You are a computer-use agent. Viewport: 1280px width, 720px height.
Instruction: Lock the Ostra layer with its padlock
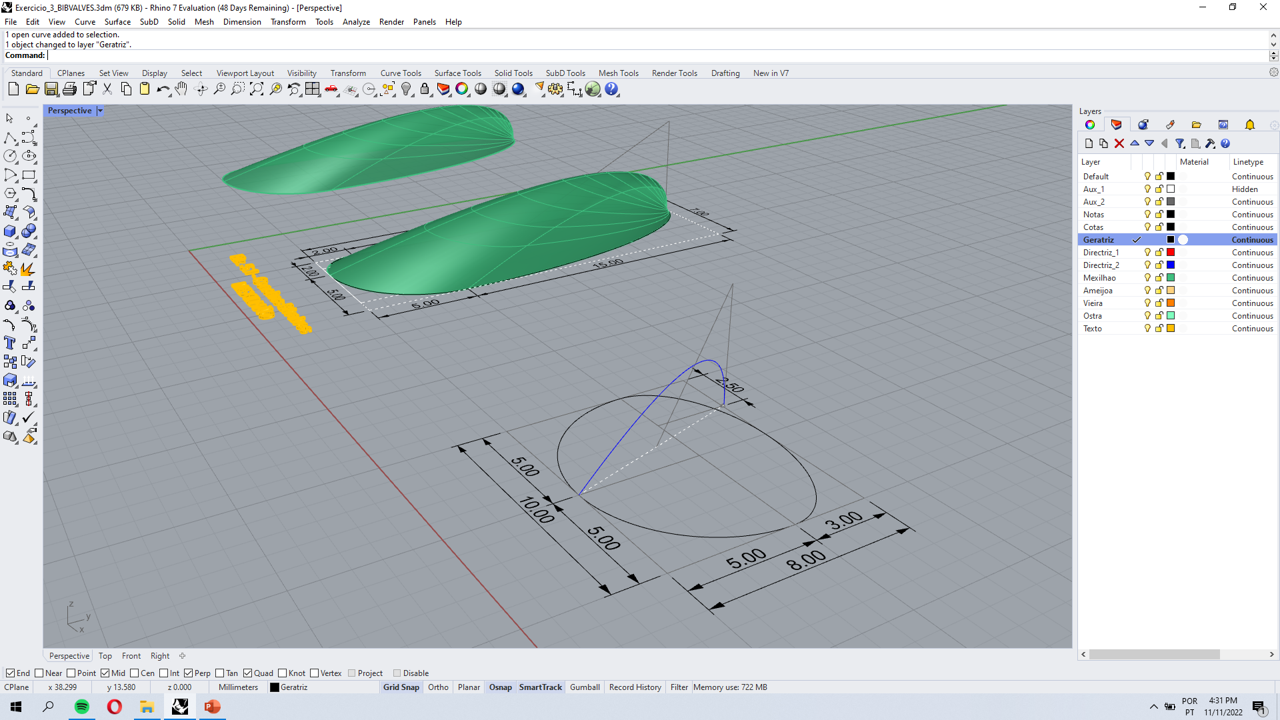pyautogui.click(x=1159, y=316)
